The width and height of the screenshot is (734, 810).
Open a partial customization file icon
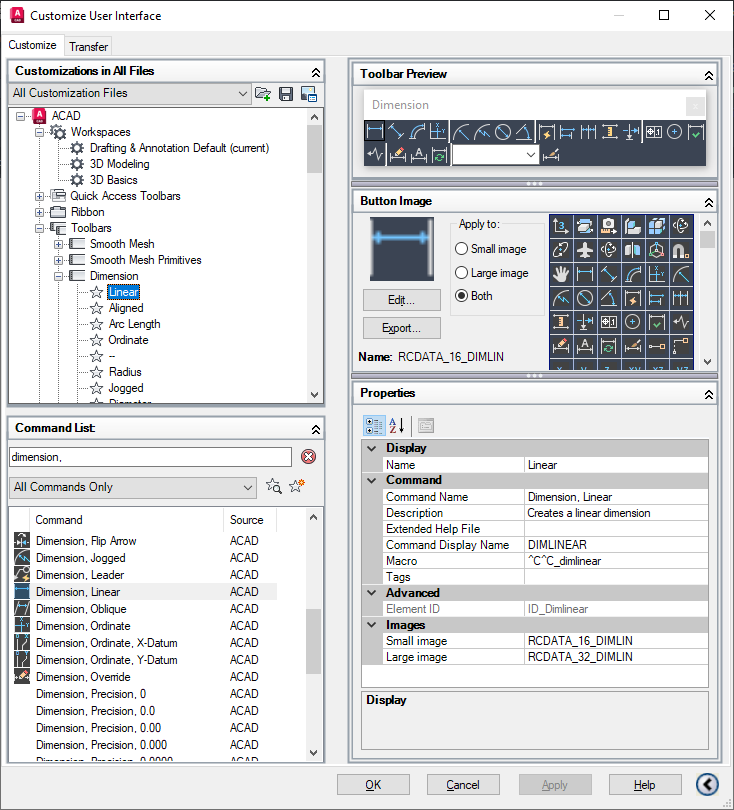263,94
